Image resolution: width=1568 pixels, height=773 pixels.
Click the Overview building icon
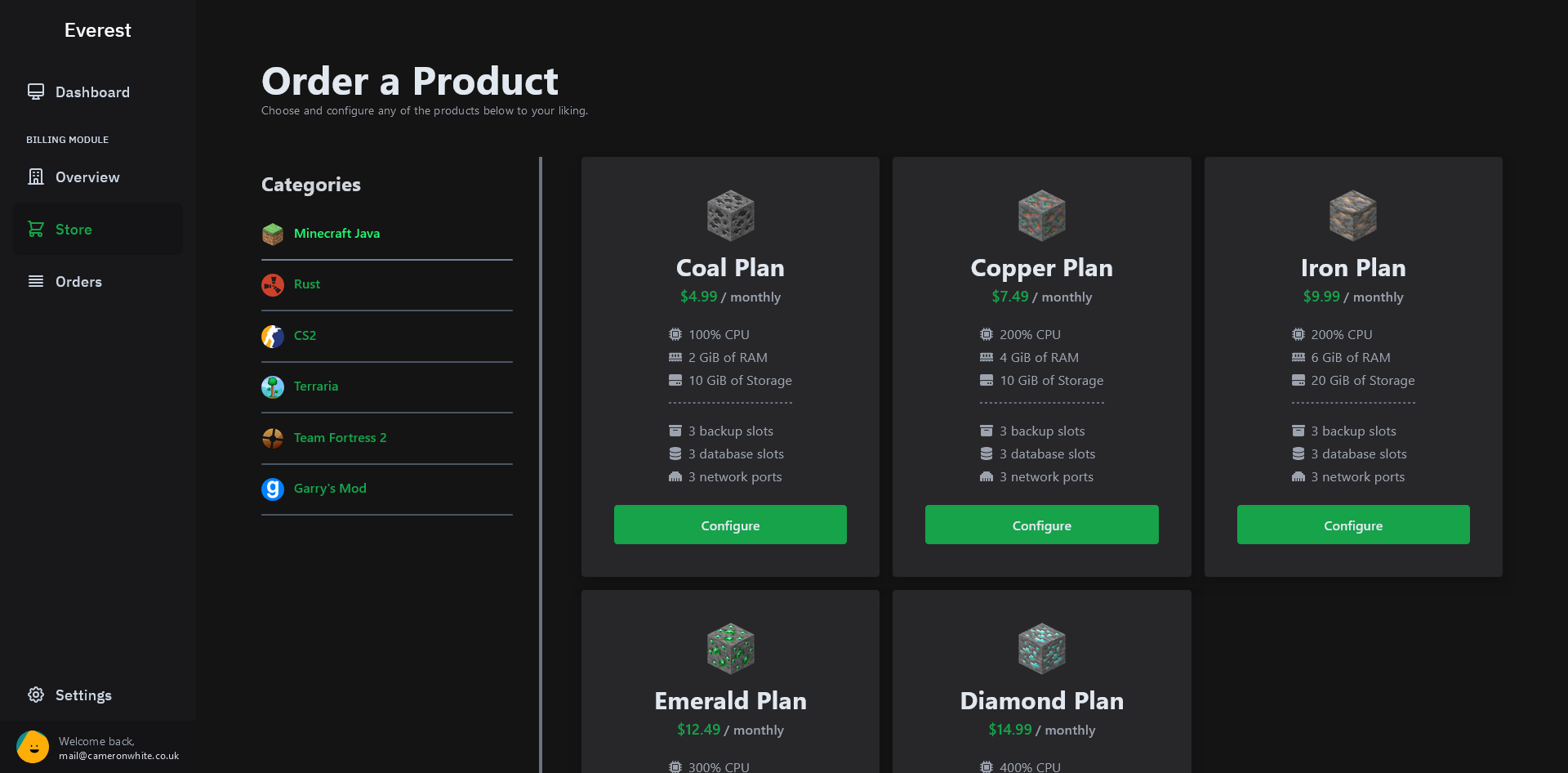click(x=36, y=176)
